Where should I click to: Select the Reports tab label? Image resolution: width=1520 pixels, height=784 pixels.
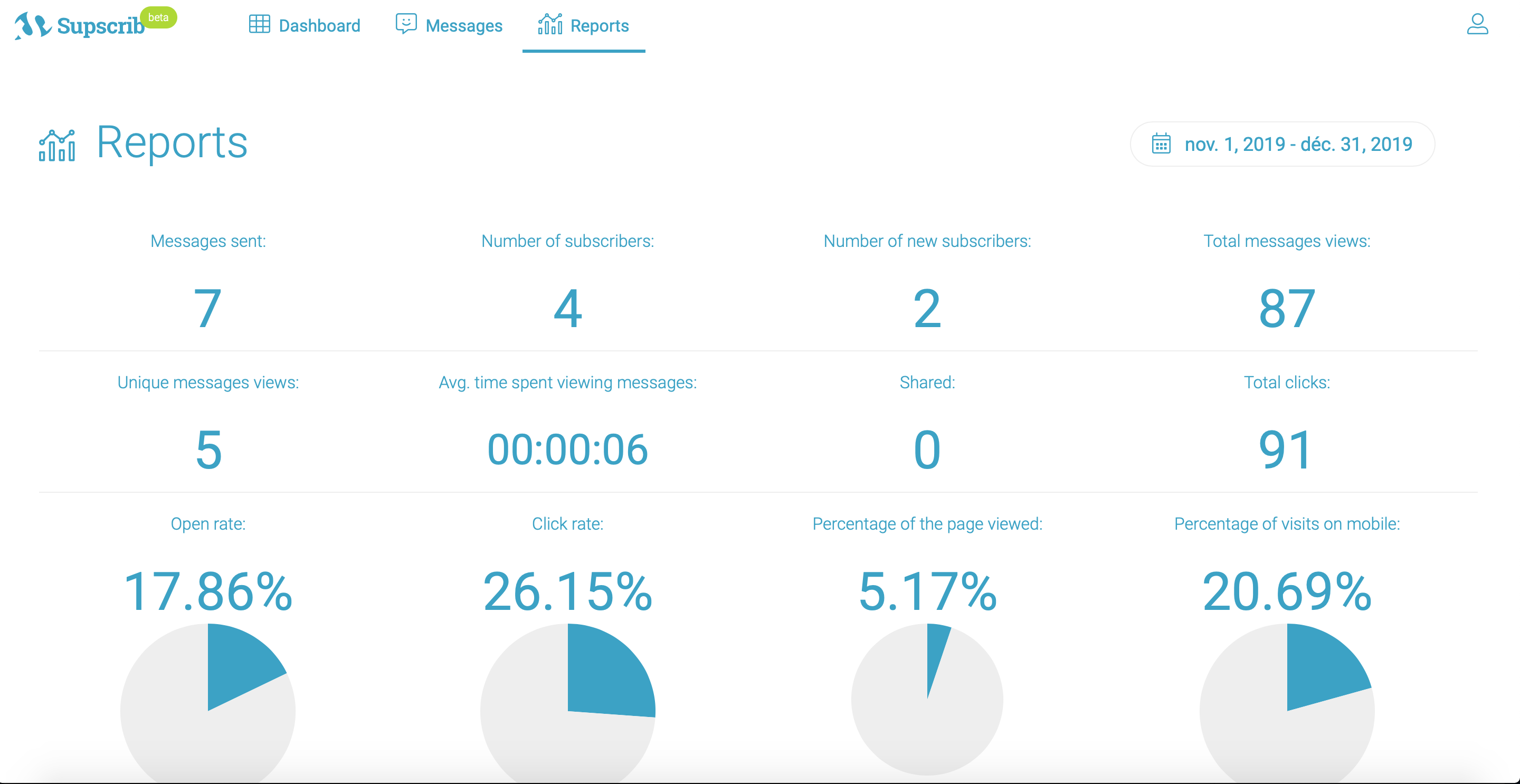(600, 26)
